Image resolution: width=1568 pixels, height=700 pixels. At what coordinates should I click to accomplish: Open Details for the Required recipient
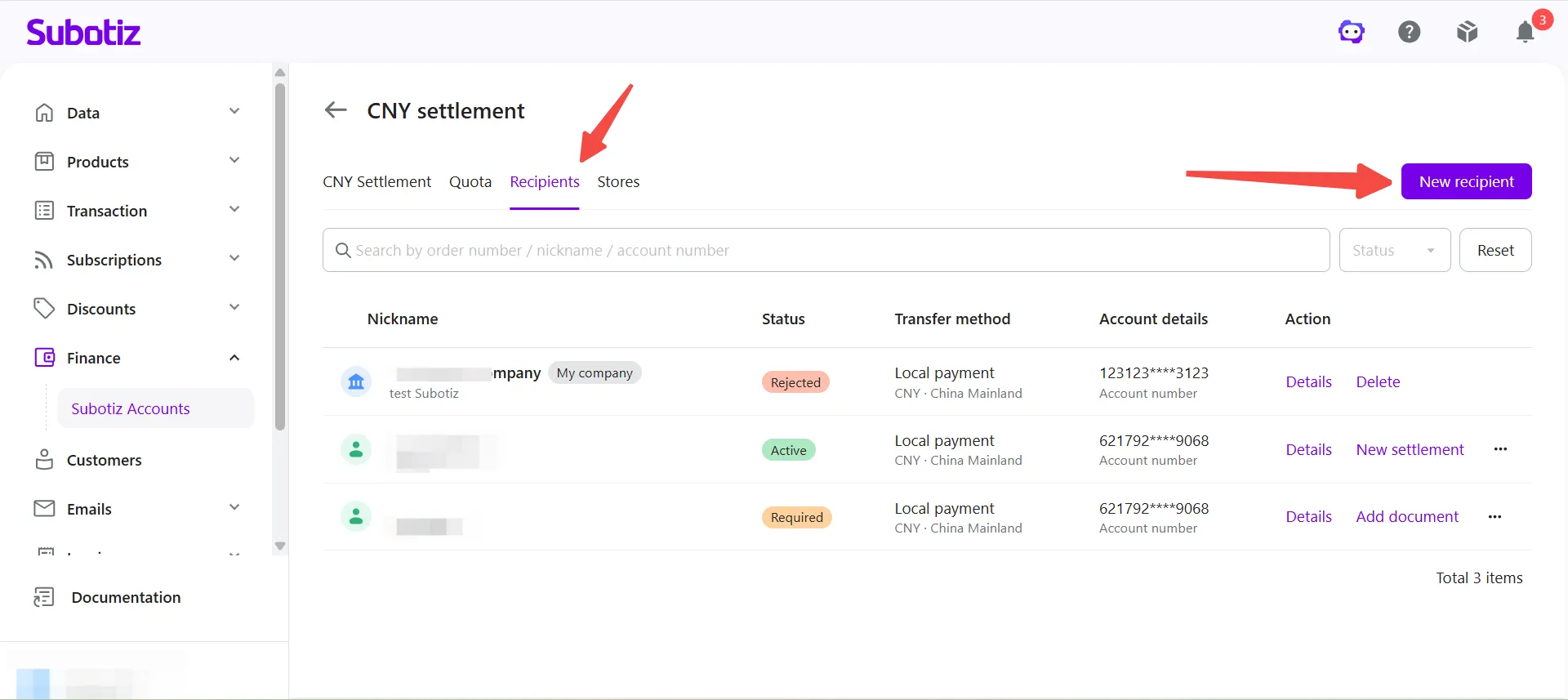click(1308, 516)
